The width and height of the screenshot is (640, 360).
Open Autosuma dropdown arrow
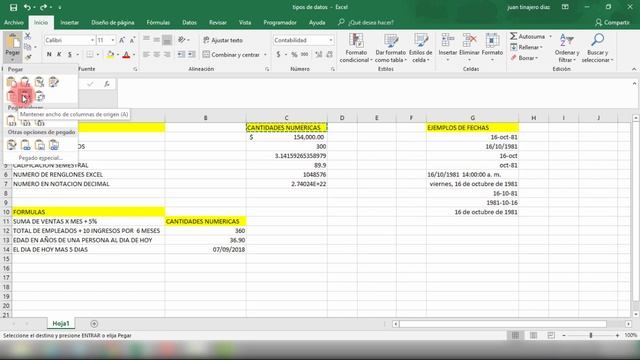[550, 36]
